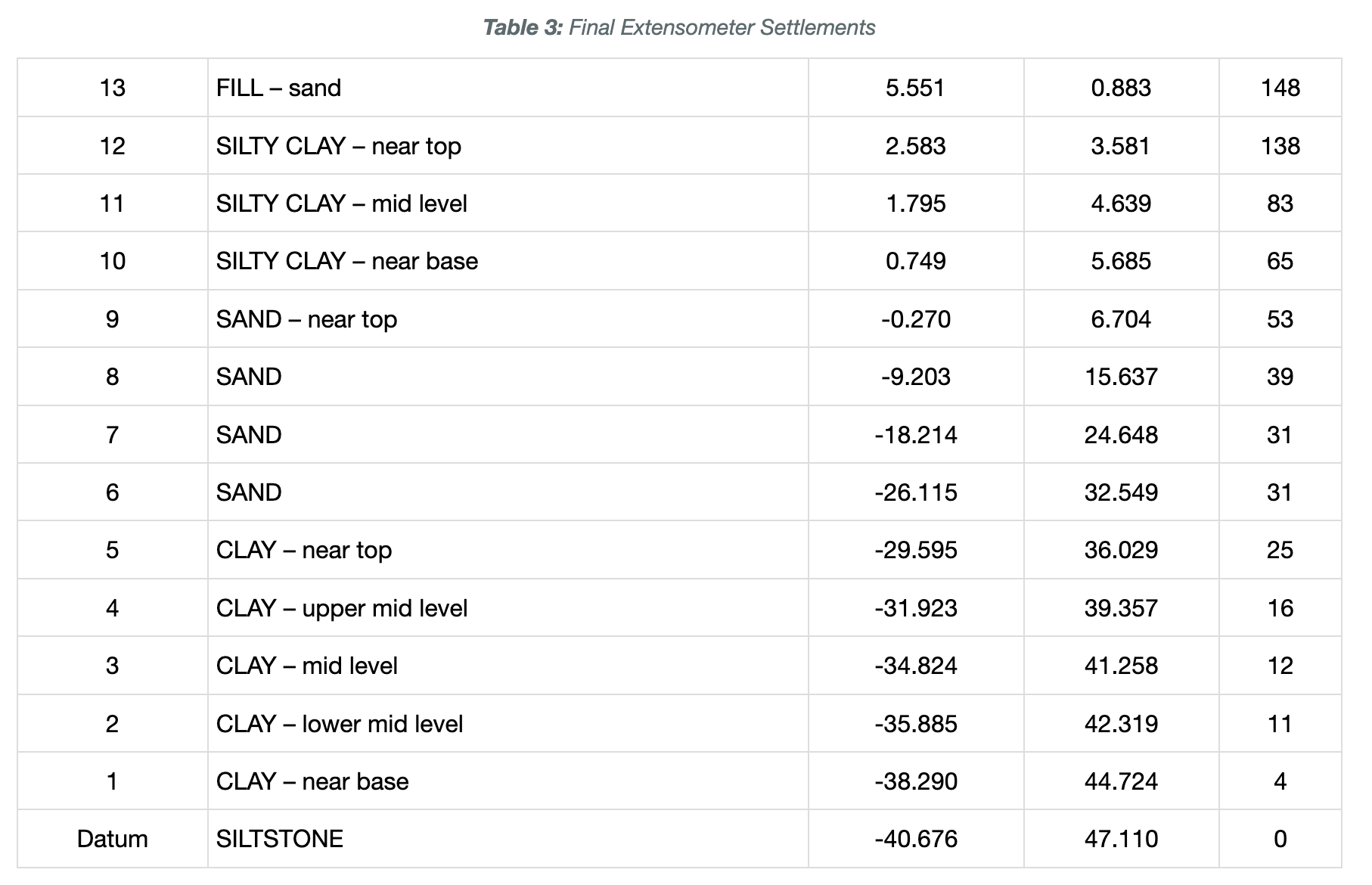Viewport: 1372px width, 885px height.
Task: Click the Table 3 caption title
Action: (679, 28)
